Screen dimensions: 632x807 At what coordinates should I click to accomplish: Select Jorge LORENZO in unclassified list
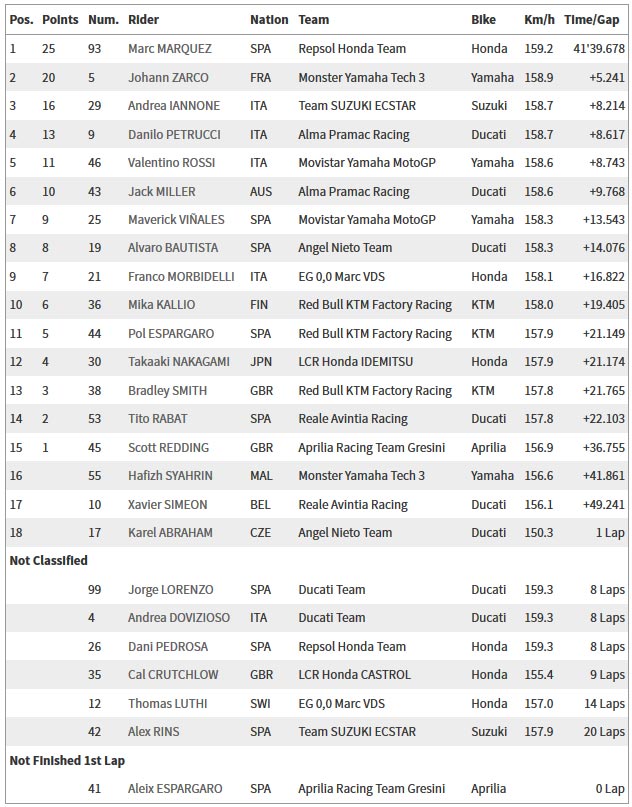[x=170, y=589]
